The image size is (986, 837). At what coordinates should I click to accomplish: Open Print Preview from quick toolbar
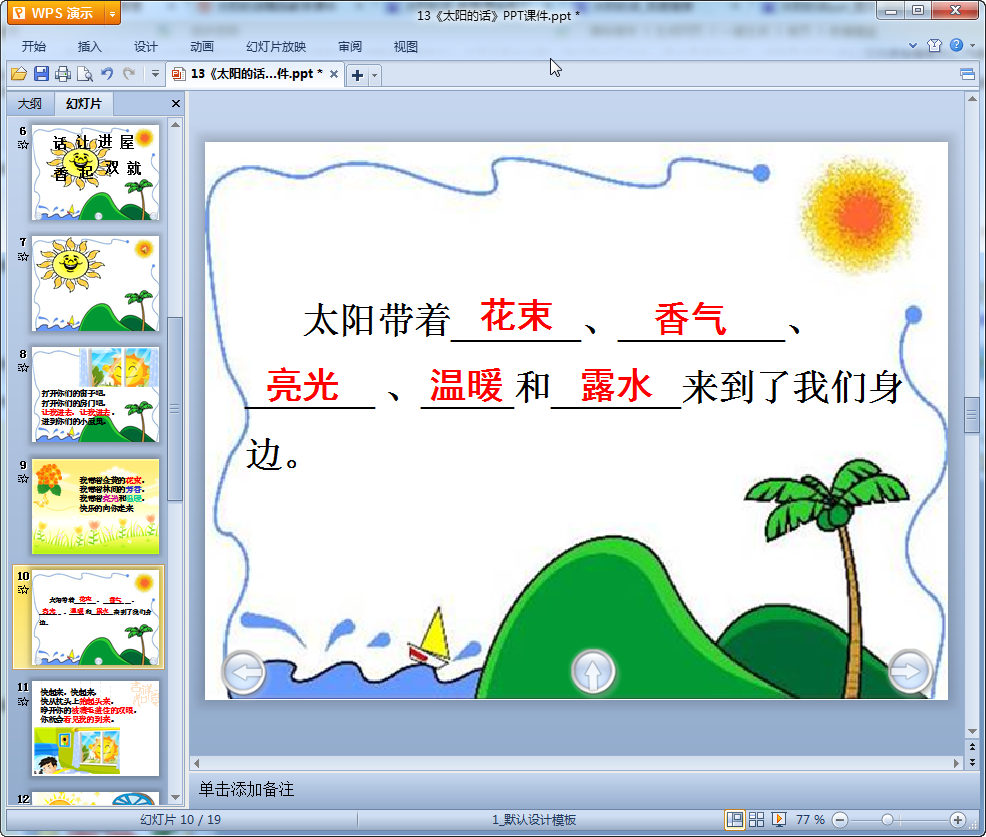tap(85, 74)
